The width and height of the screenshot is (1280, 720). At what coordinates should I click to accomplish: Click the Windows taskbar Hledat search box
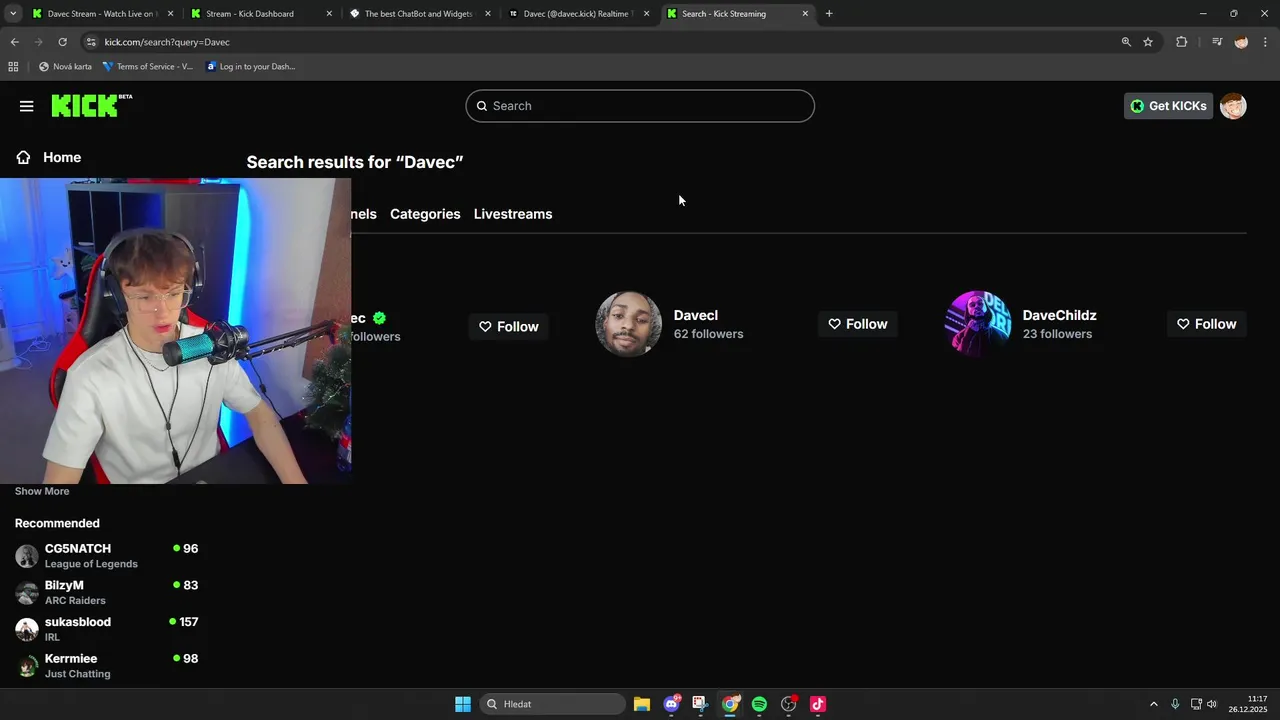(552, 704)
